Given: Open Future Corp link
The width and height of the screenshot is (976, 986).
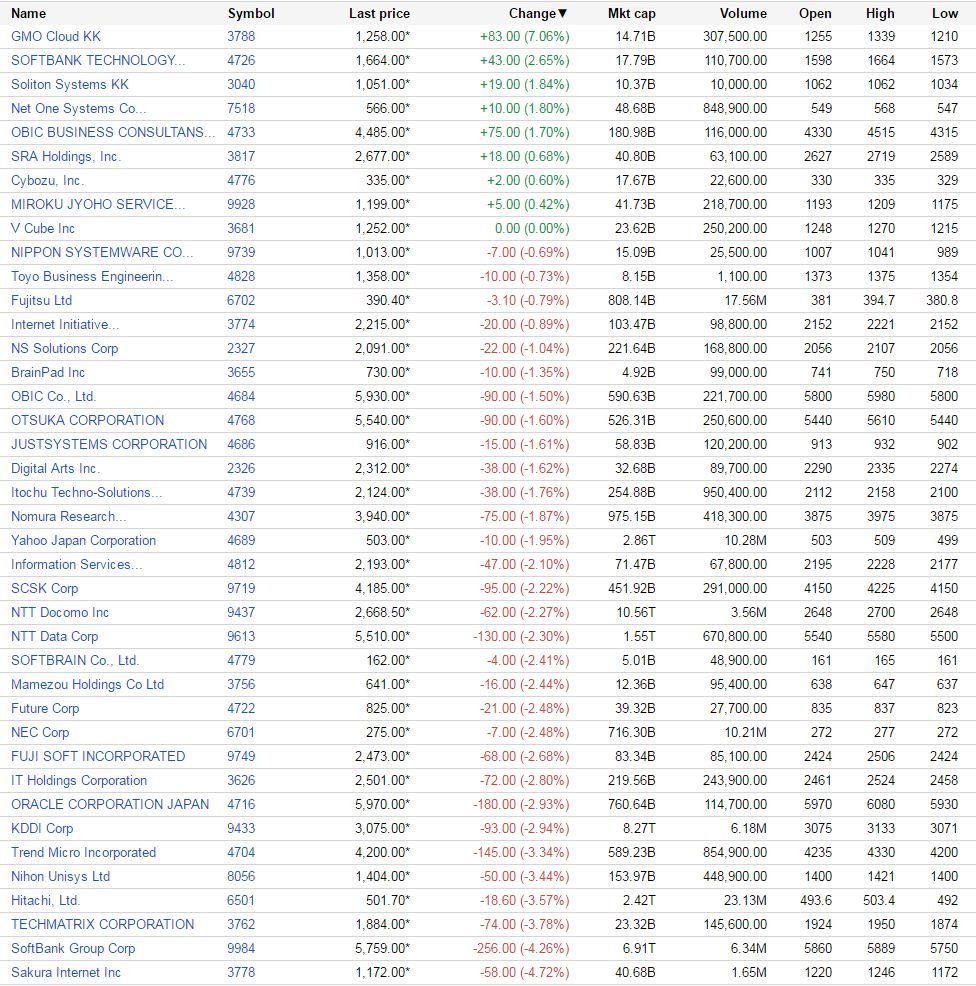Looking at the screenshot, I should coord(45,709).
